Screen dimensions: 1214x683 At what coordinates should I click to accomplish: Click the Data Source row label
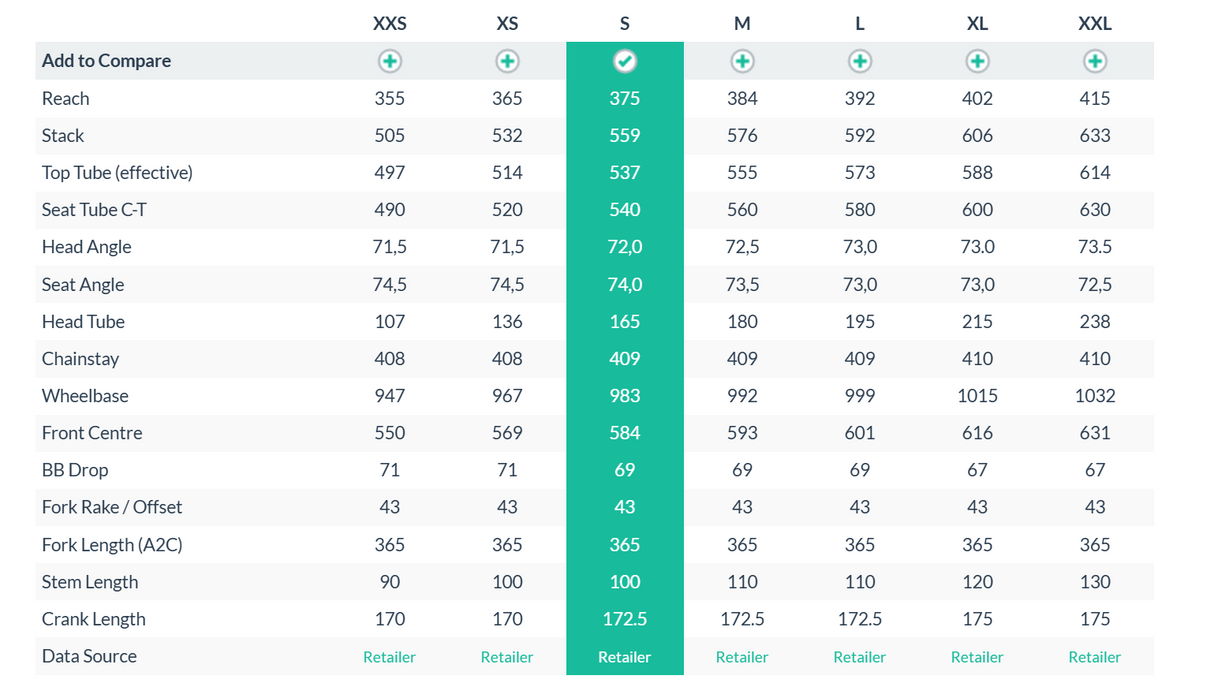click(x=89, y=656)
